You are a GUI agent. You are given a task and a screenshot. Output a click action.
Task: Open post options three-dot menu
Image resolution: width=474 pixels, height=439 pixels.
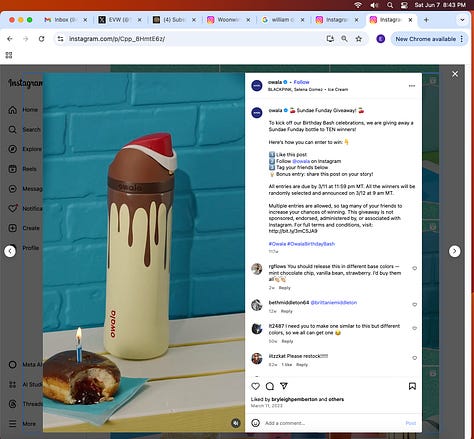pos(412,86)
